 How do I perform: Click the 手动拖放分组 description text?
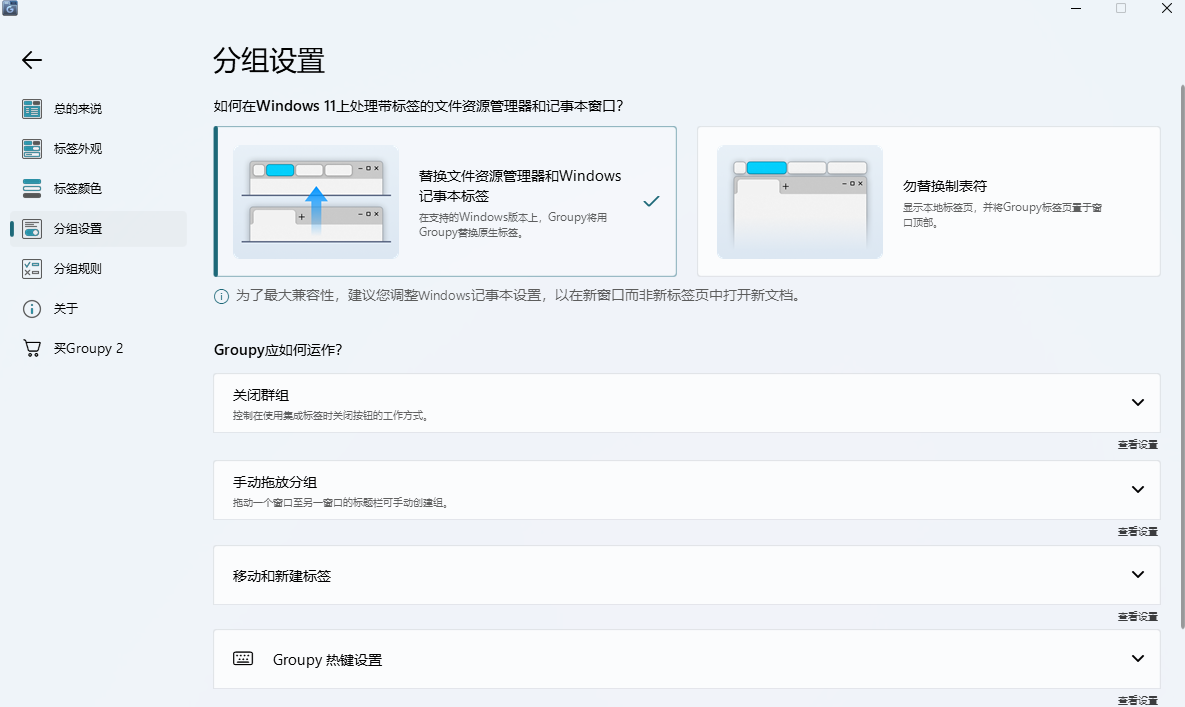coord(340,502)
